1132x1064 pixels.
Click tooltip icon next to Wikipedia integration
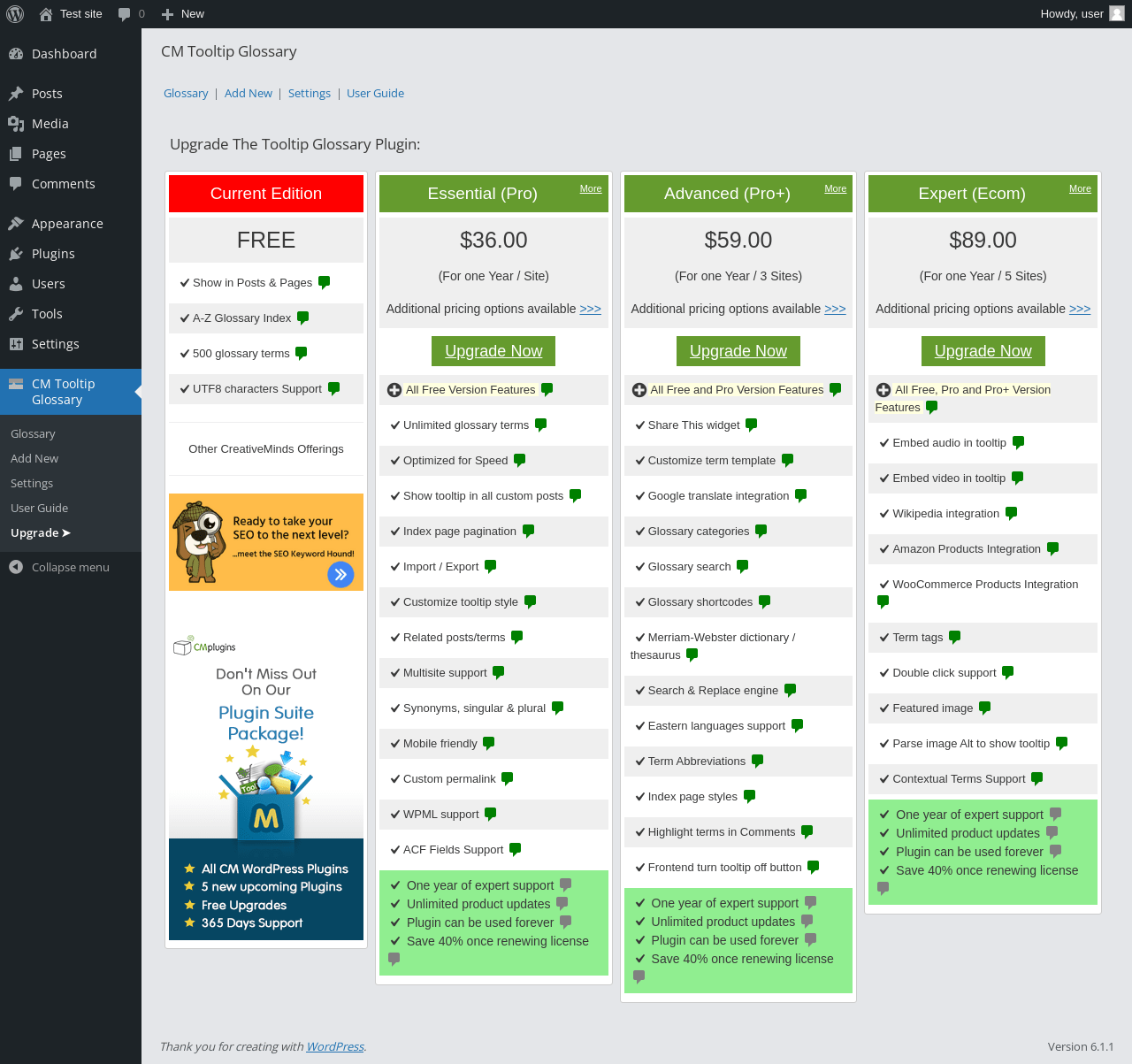[1011, 514]
